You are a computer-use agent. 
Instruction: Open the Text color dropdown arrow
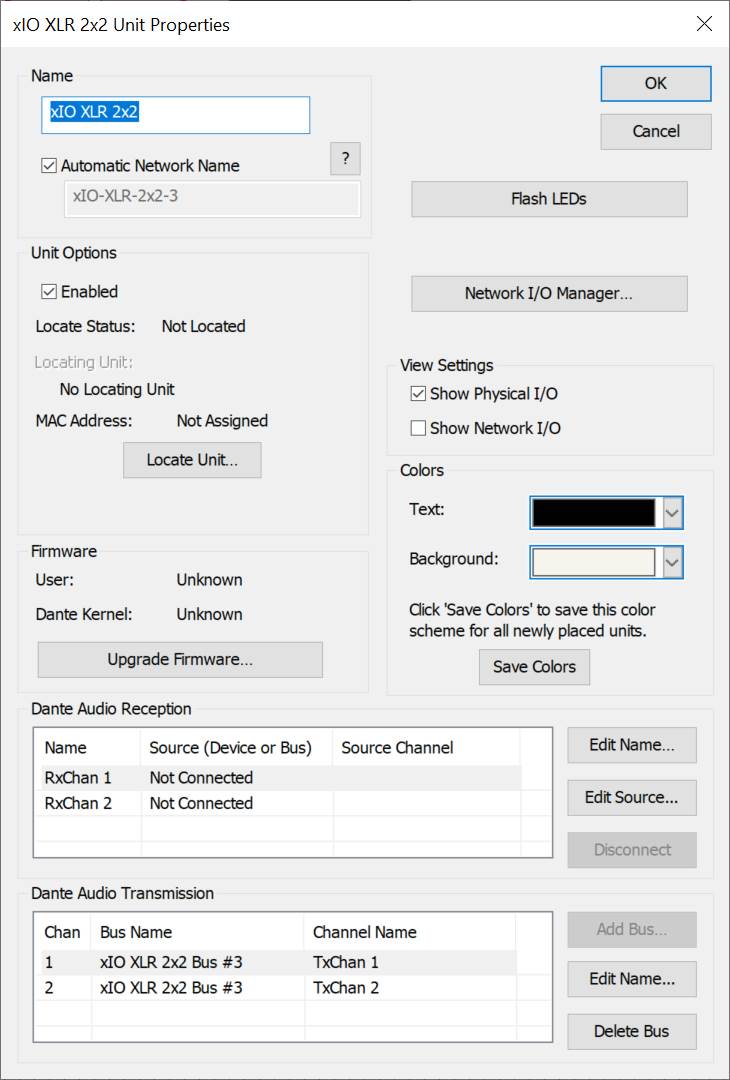coord(672,513)
